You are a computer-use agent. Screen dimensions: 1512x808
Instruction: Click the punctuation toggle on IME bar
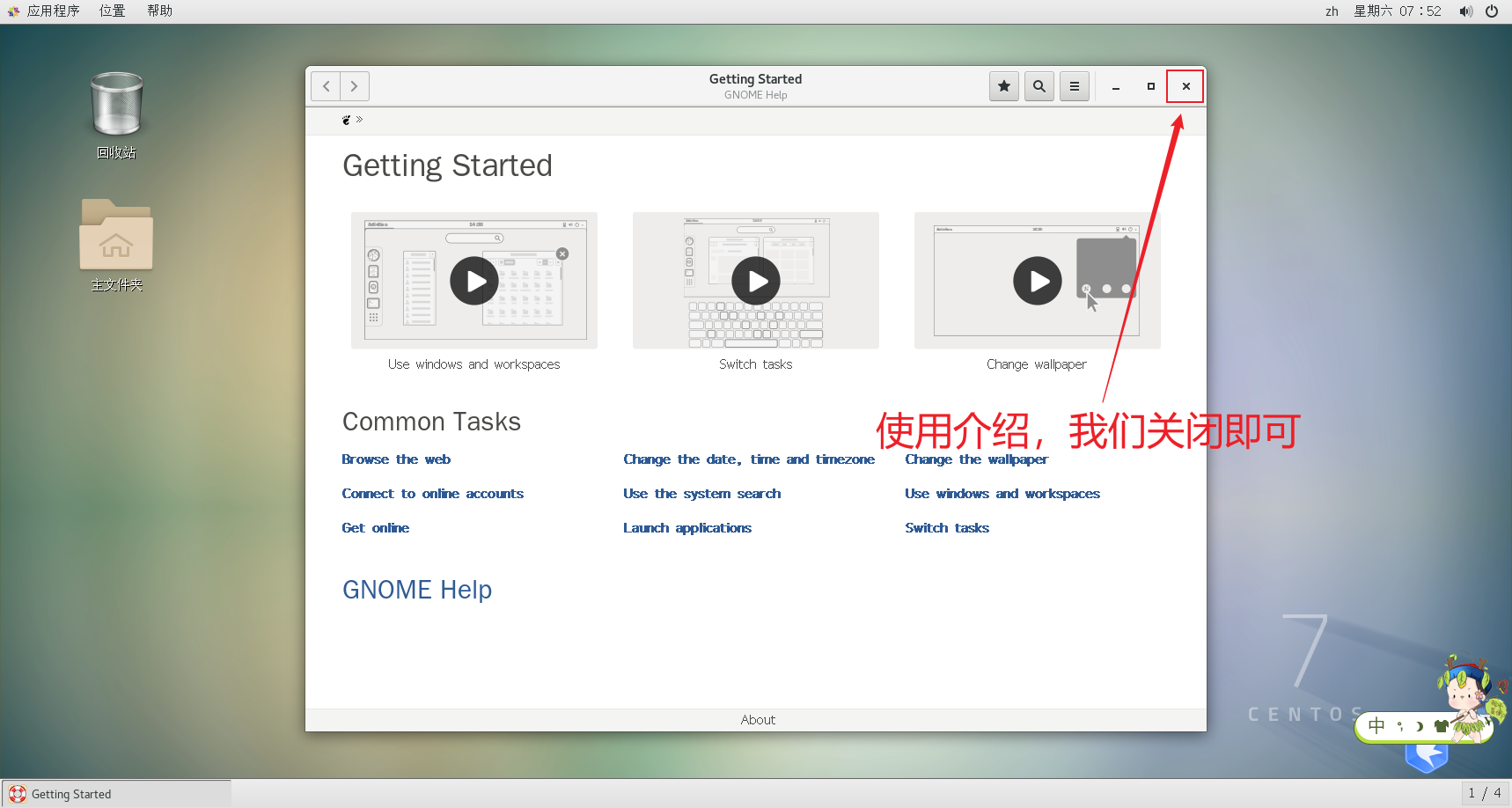click(x=1399, y=726)
